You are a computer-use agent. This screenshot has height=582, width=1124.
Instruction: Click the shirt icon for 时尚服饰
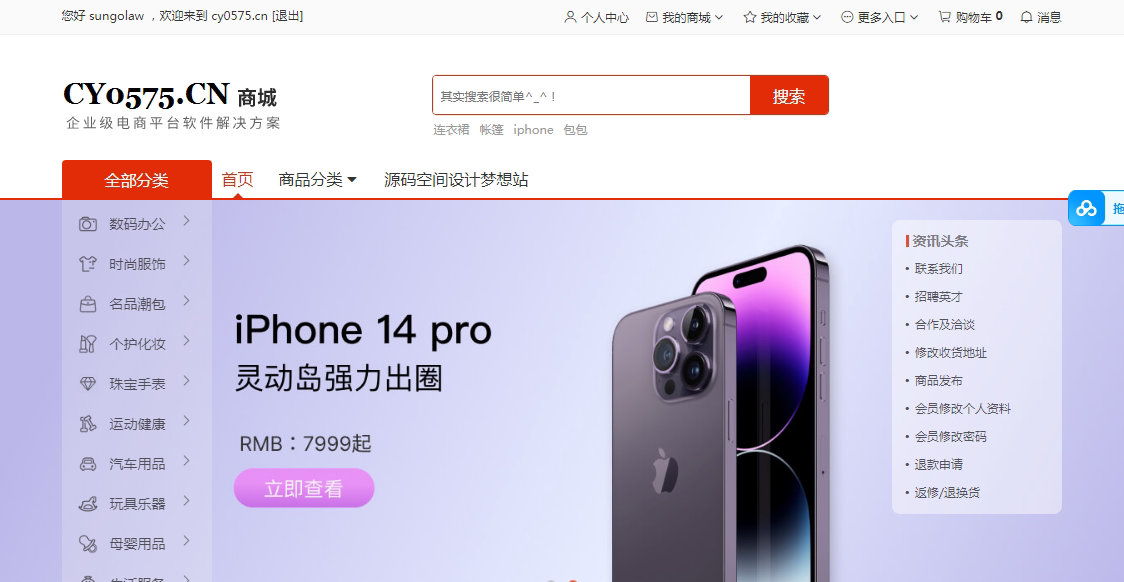(x=87, y=264)
